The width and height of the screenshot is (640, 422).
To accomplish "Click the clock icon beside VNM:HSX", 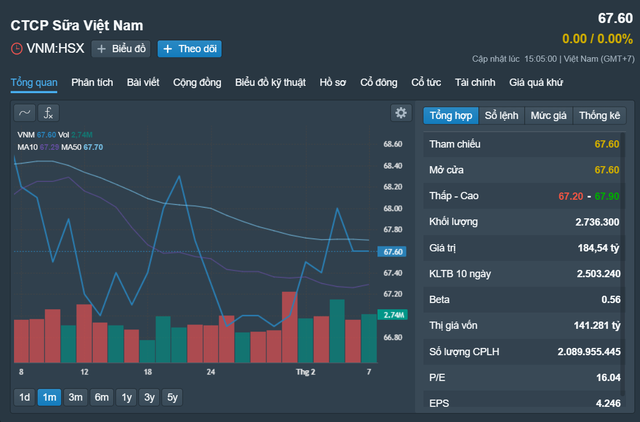I will coord(16,48).
